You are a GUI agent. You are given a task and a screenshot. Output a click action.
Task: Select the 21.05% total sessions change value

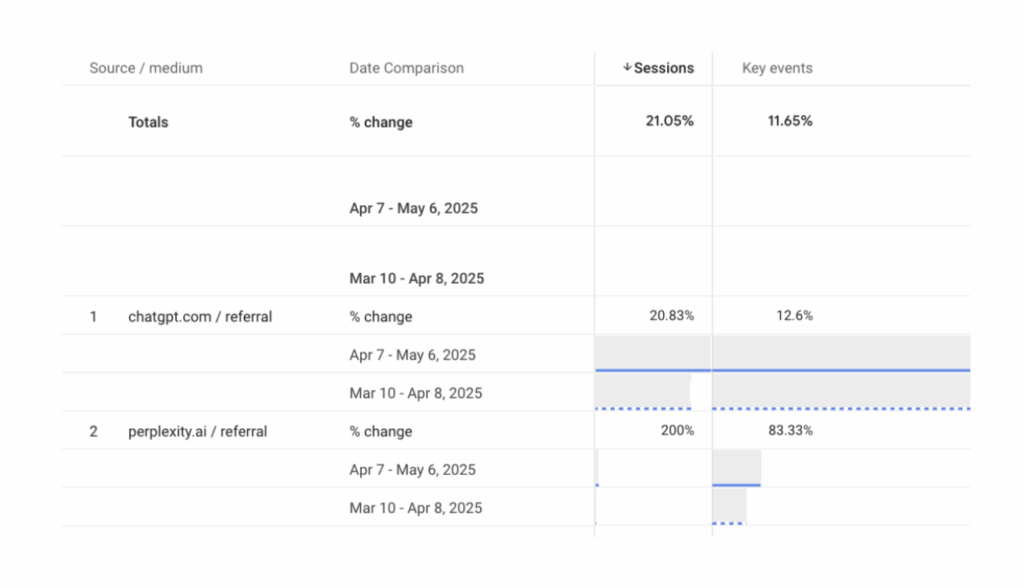pyautogui.click(x=669, y=121)
